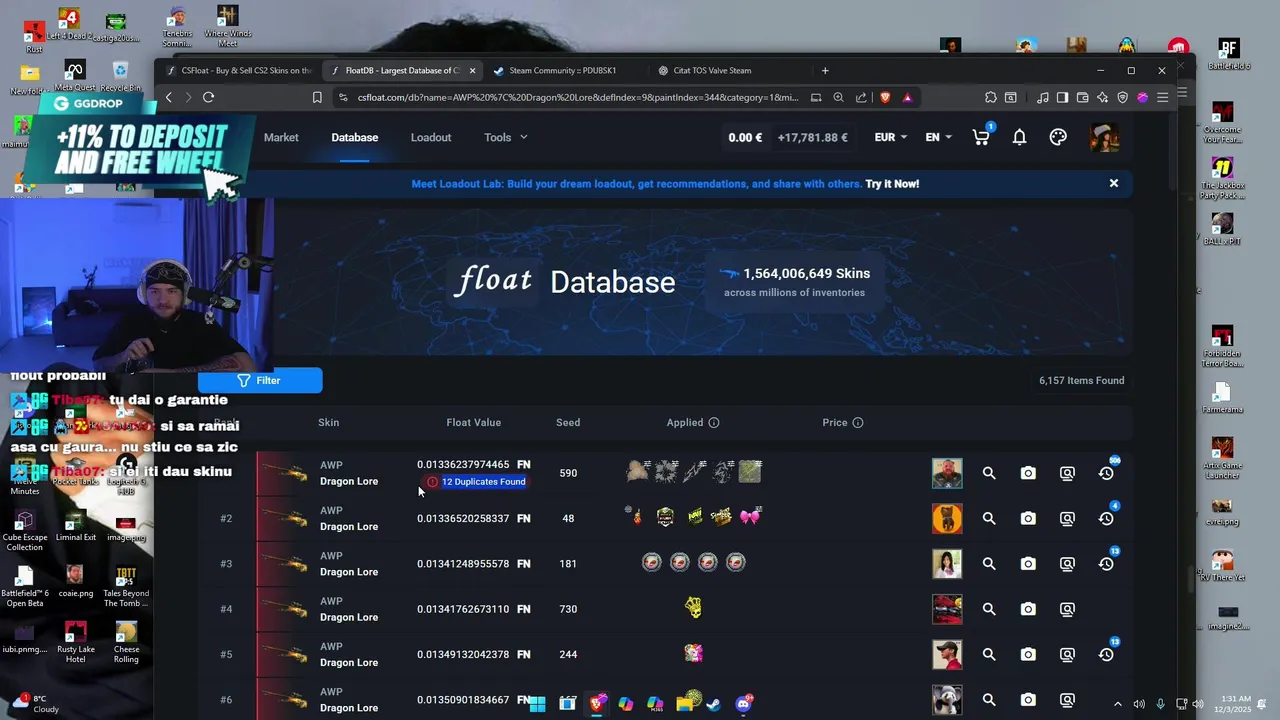
Task: Open the Brave Leo AI sparkle icon
Action: [1102, 97]
